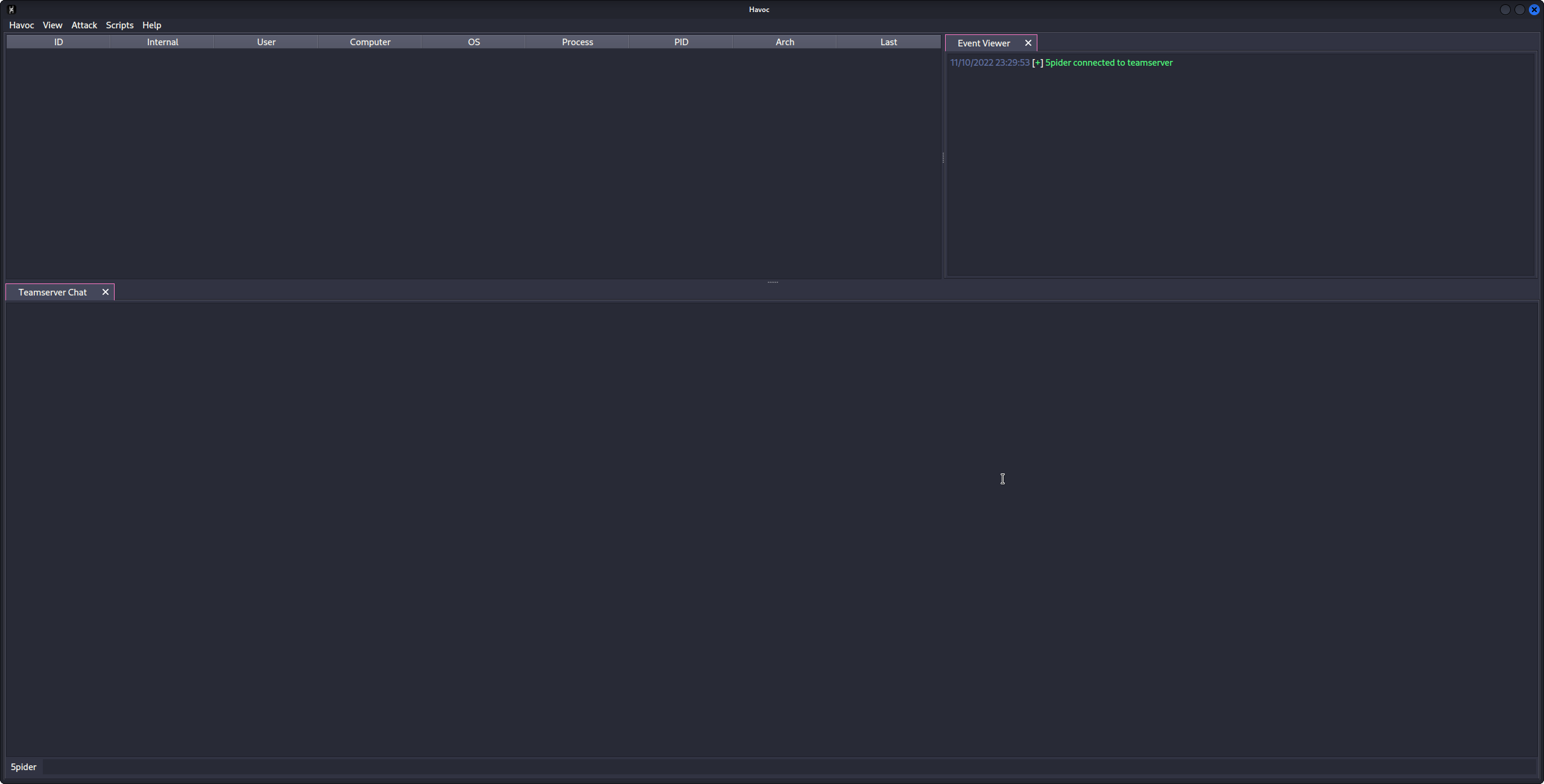
Task: Select the Event Viewer tab
Action: [x=983, y=43]
